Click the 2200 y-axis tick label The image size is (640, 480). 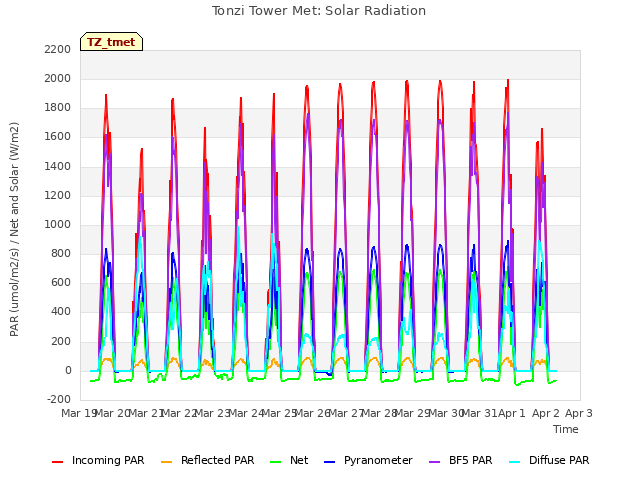[x=58, y=49]
